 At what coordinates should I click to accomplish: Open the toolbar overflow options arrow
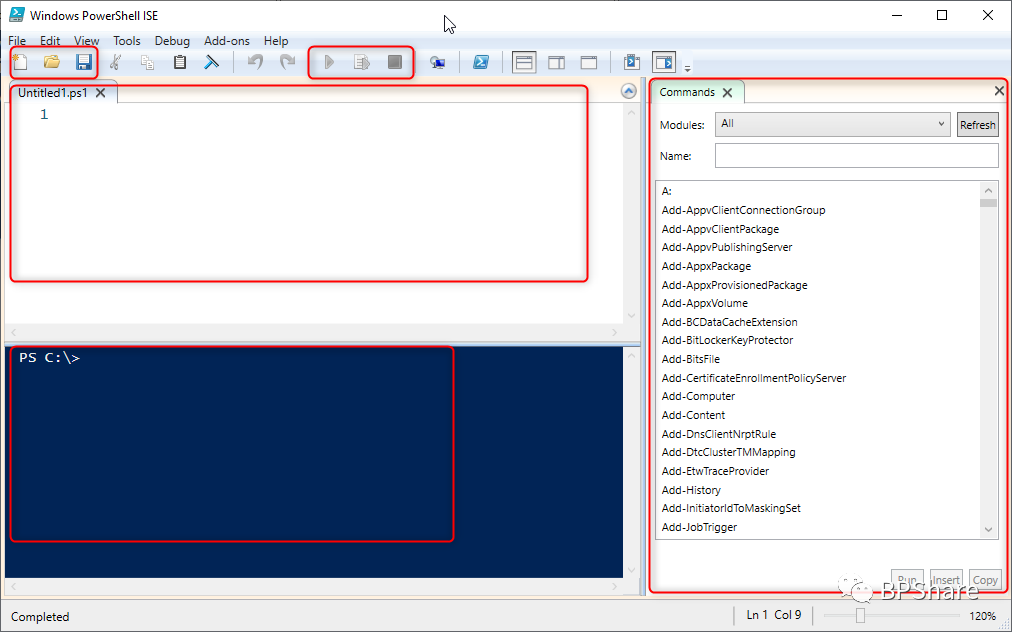(x=688, y=68)
